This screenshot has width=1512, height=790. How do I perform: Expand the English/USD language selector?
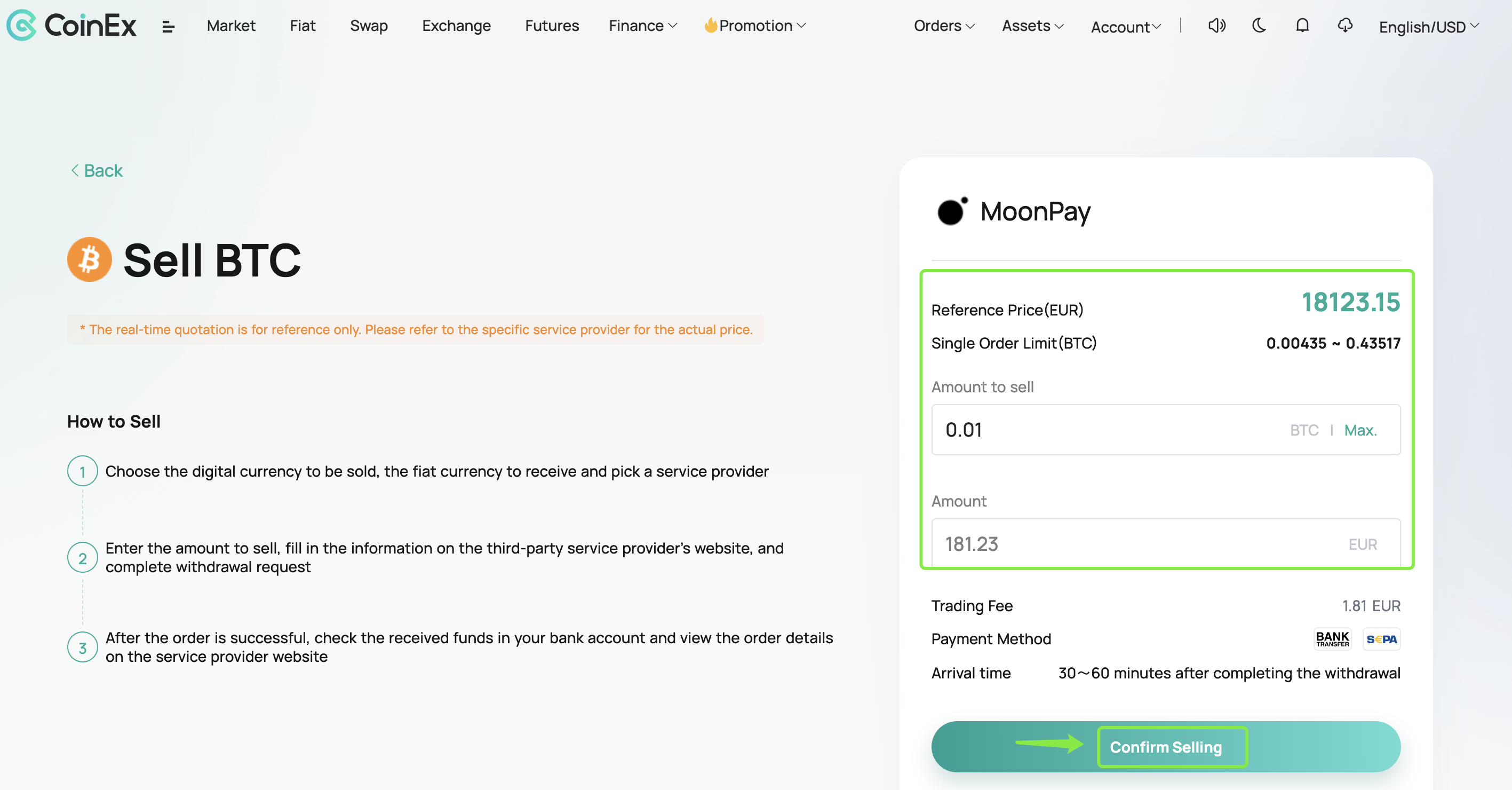click(x=1429, y=27)
